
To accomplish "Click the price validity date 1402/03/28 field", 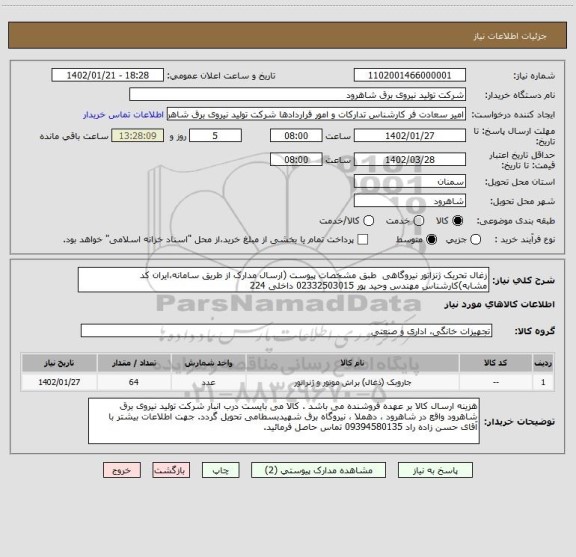I will coord(410,159).
